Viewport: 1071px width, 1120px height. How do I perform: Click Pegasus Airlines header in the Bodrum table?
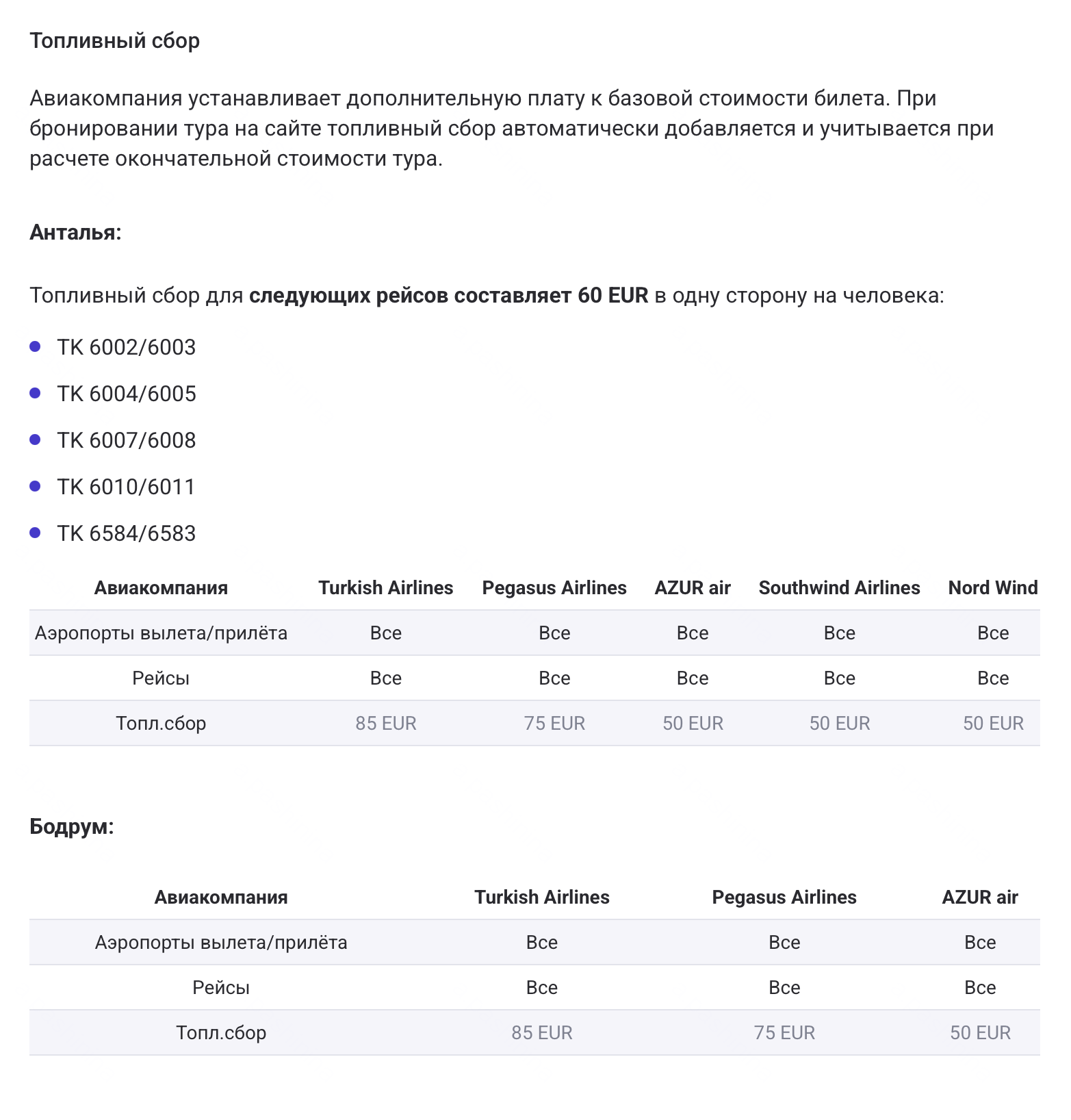click(x=784, y=898)
